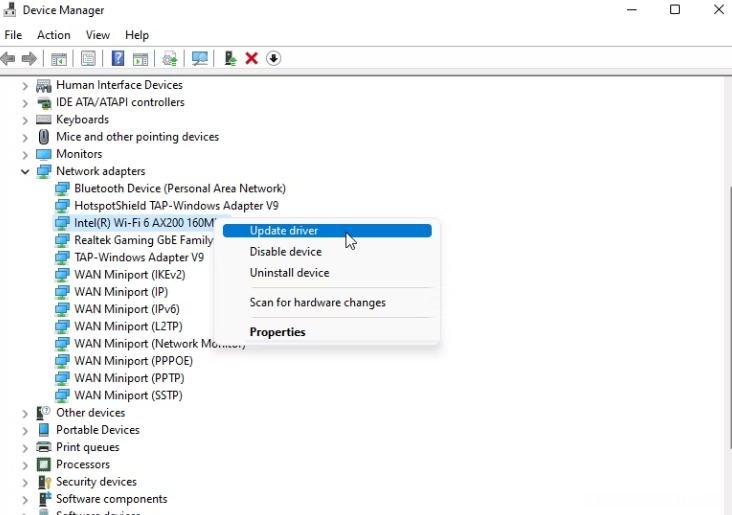
Task: Select WAN Miniport (IP)
Action: (121, 292)
